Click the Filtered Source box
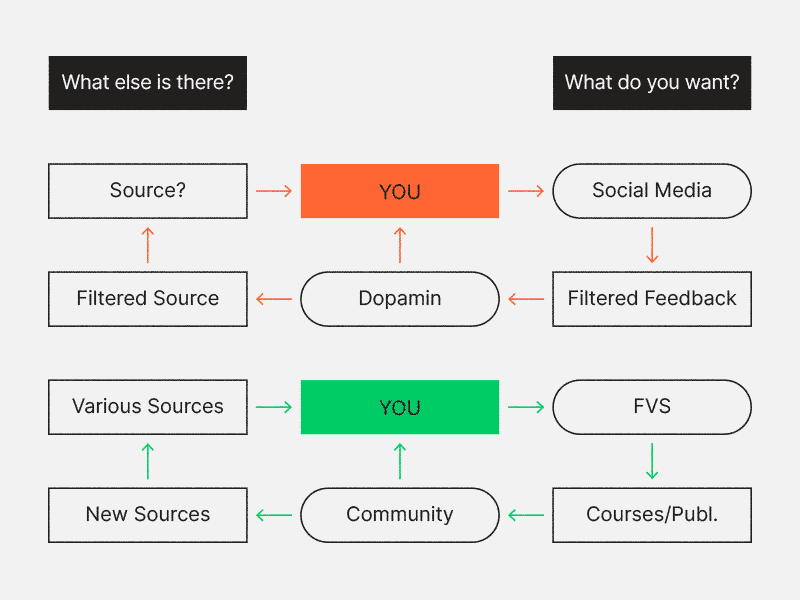800x600 pixels. [x=147, y=299]
